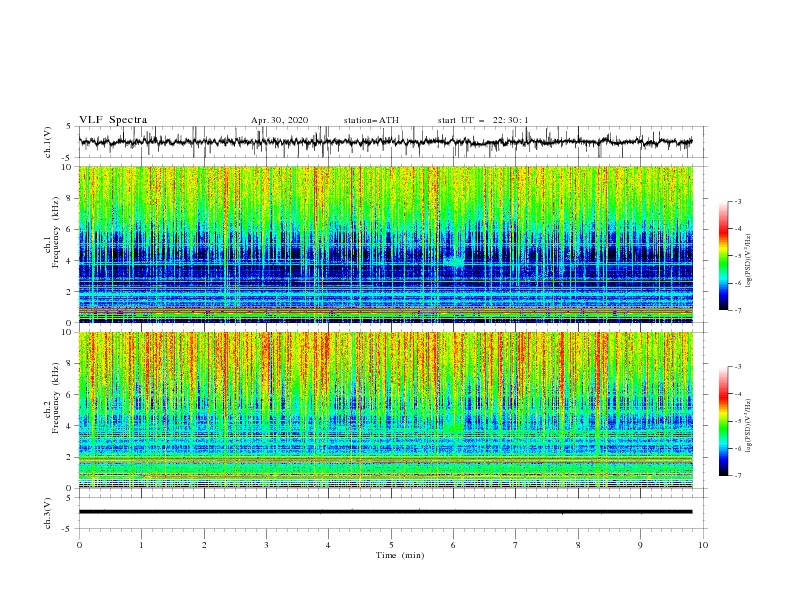Click the ch.1 frequency axis "6" tick label
This screenshot has width=792, height=612.
[69, 229]
